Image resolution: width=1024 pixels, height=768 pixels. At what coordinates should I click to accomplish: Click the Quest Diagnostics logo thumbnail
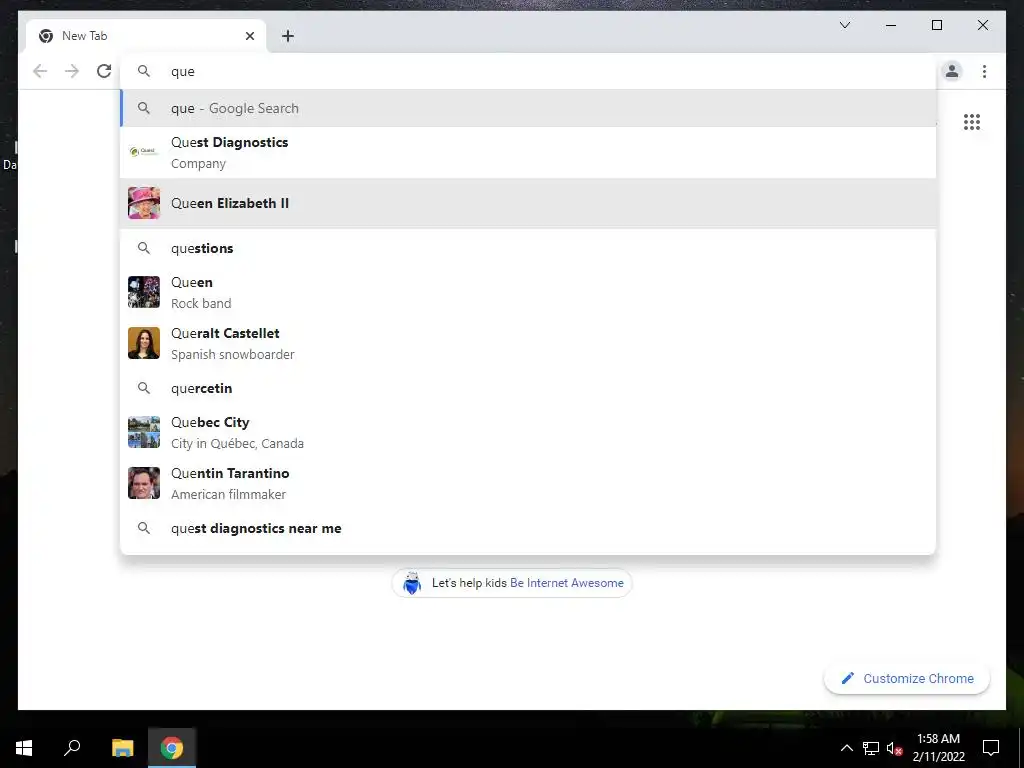tap(144, 152)
